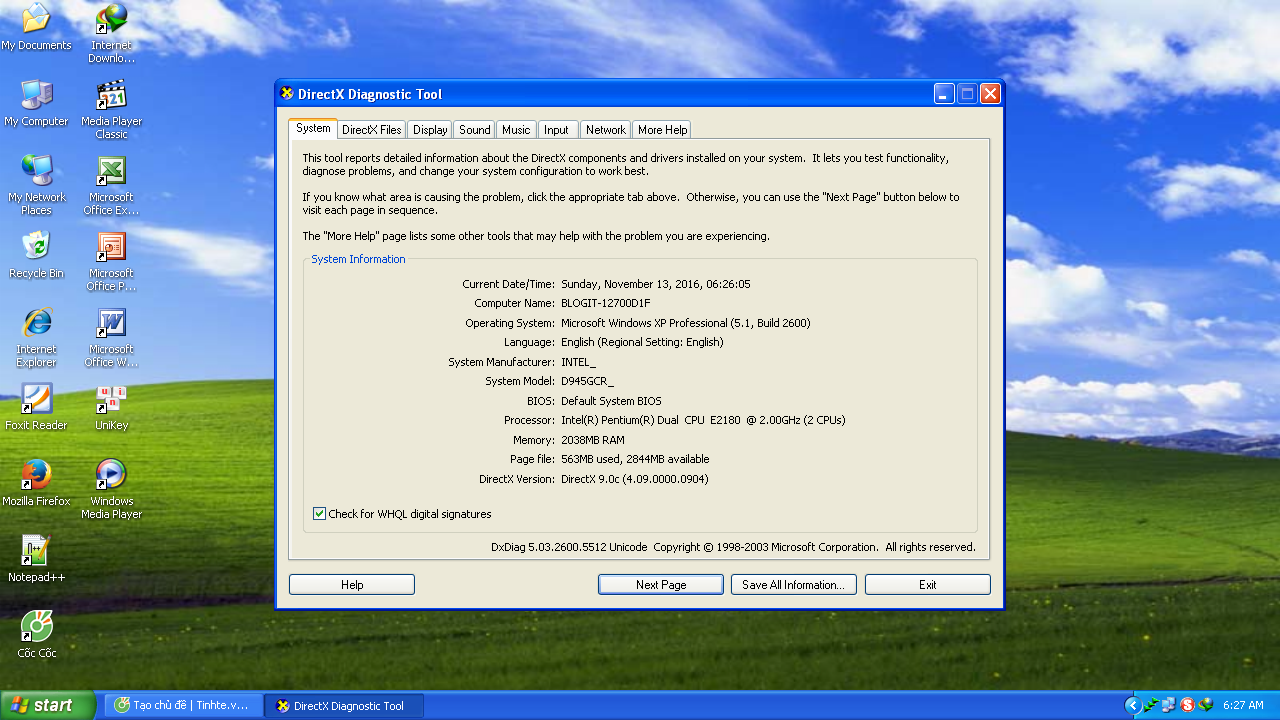Toggle Check for WHQL digital signatures
1280x720 pixels.
pyautogui.click(x=320, y=513)
